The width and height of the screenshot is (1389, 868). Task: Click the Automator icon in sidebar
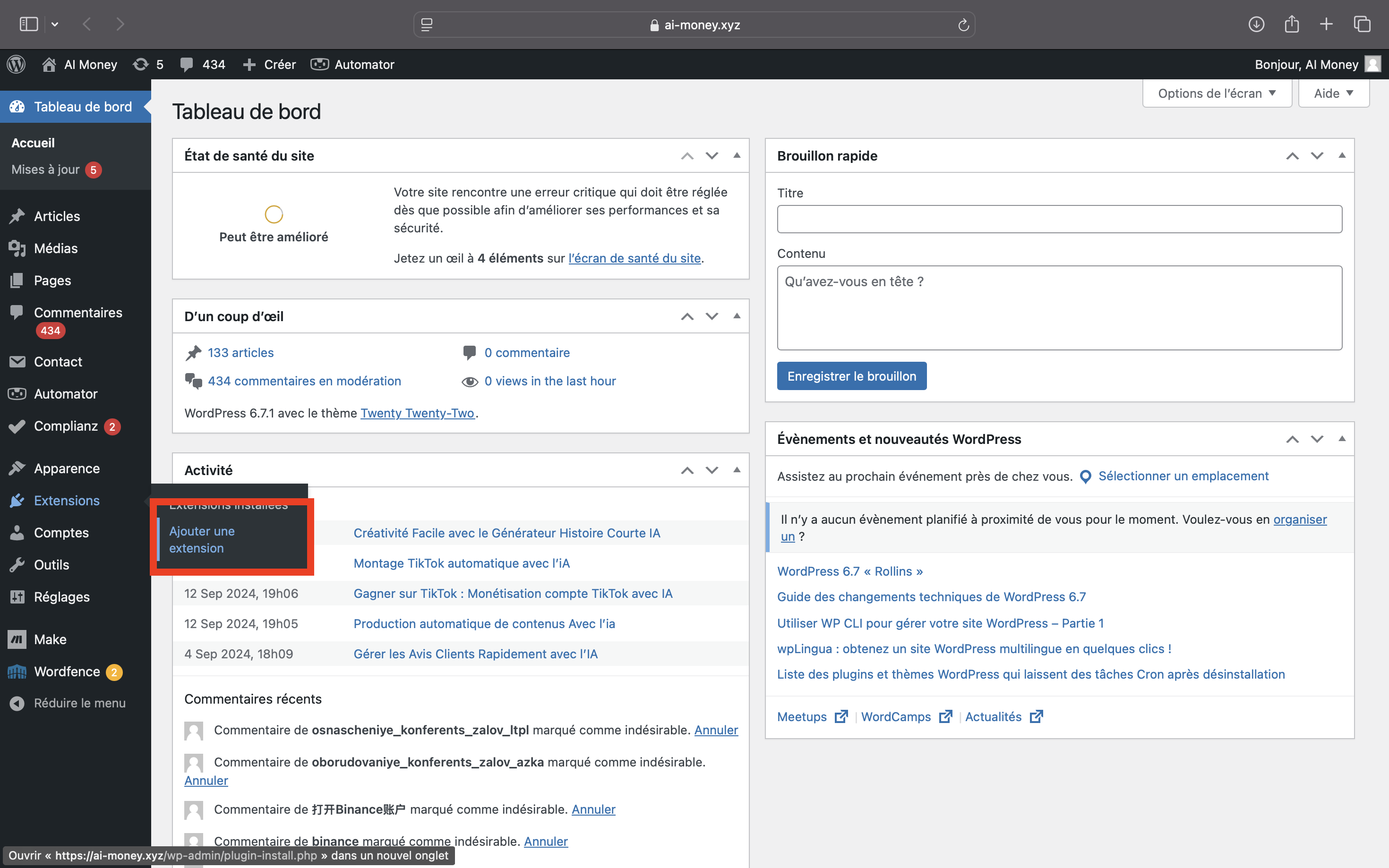click(18, 394)
